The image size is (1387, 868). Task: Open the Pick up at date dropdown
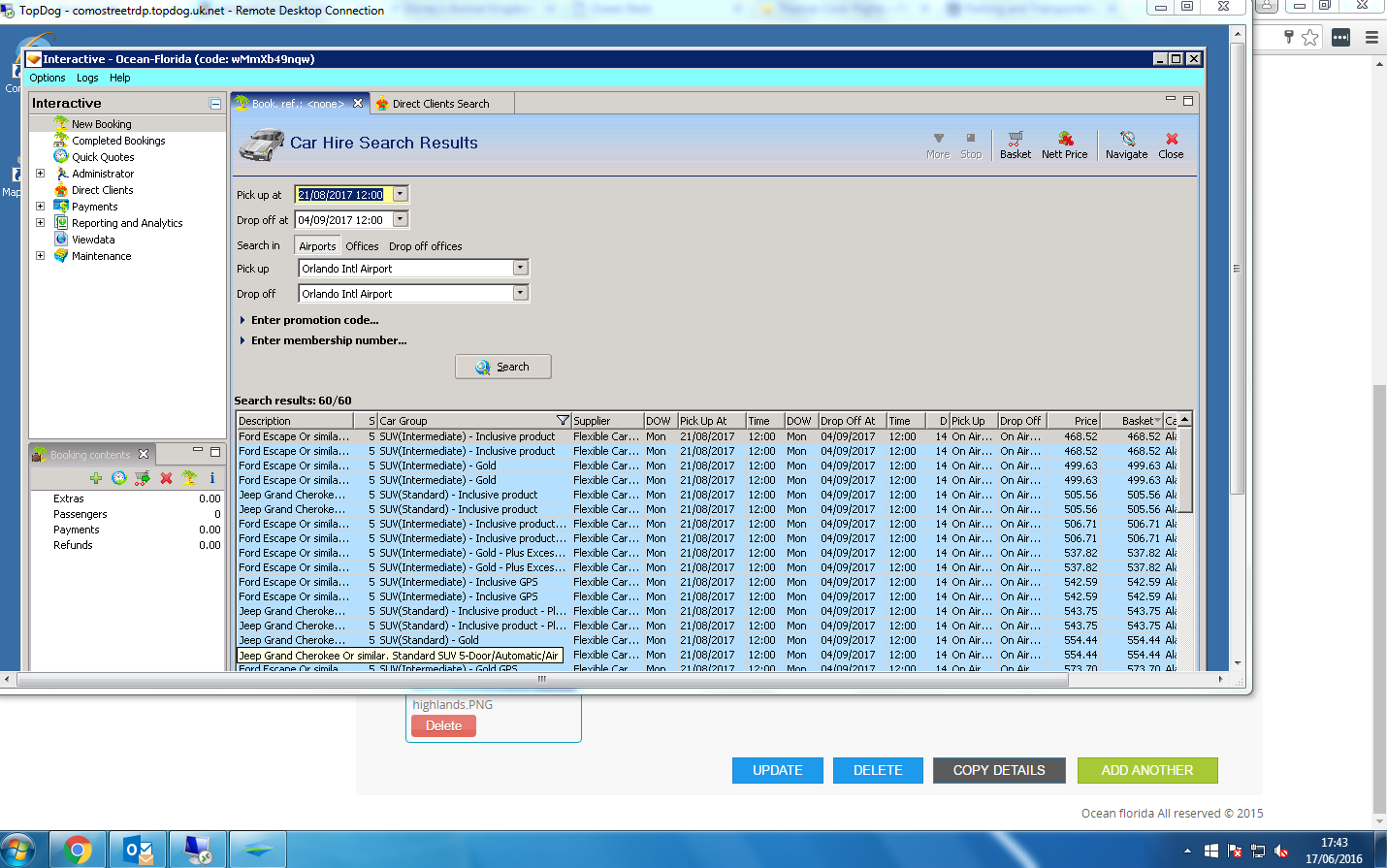tap(400, 194)
